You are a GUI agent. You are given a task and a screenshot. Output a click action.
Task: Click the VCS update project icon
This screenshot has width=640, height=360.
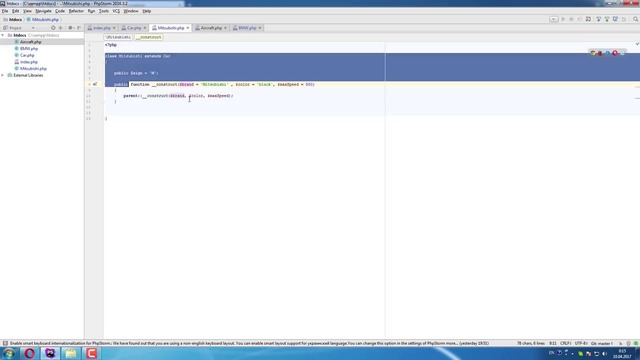coord(598,19)
